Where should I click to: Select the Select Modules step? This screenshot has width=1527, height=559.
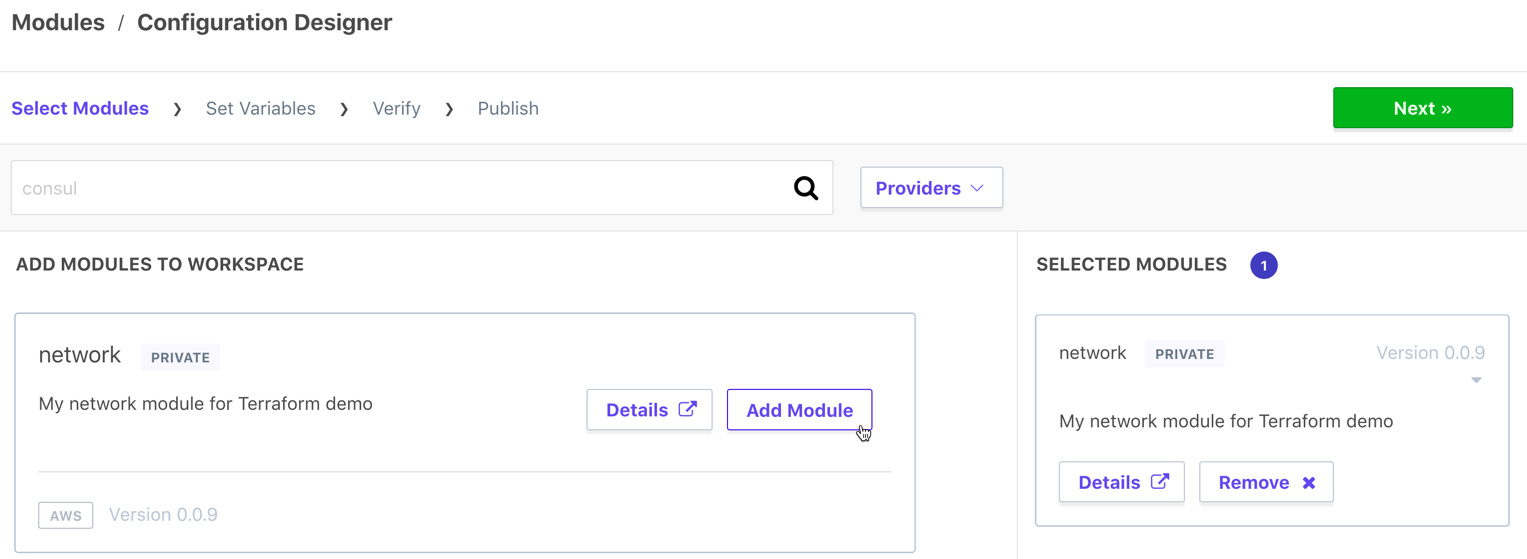point(80,108)
